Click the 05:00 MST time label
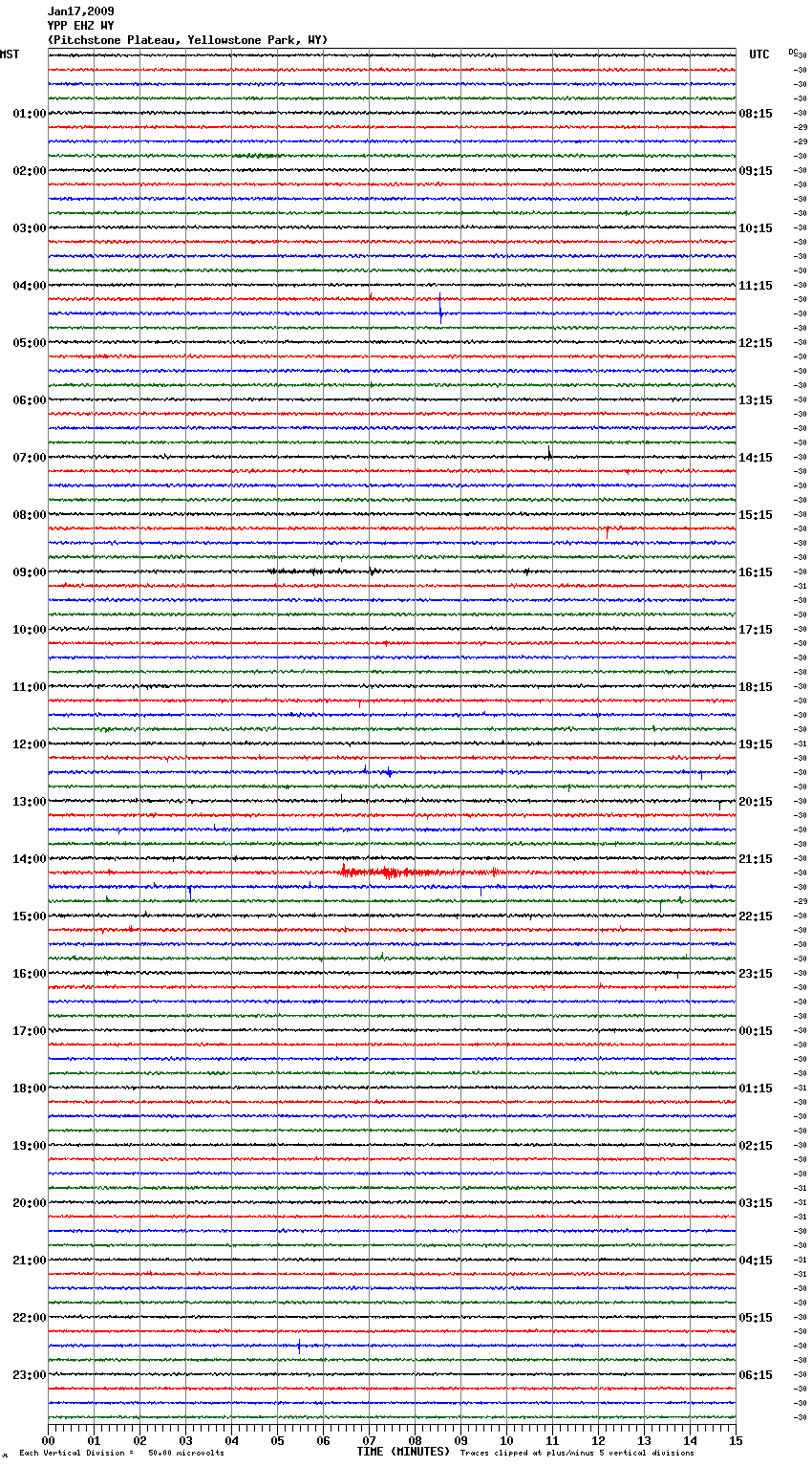The image size is (812, 1466). click(30, 343)
